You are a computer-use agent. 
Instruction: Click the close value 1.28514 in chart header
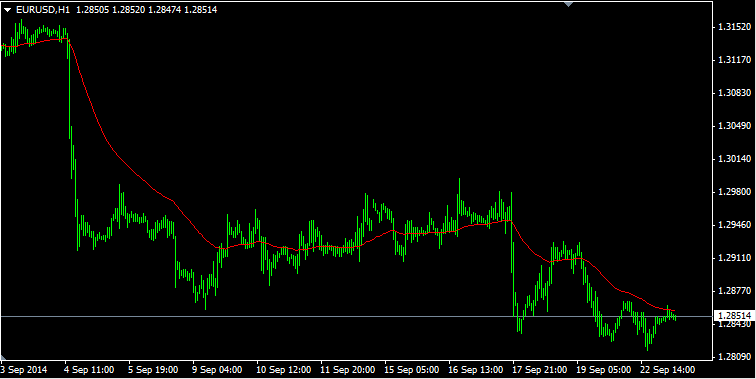[x=201, y=9]
